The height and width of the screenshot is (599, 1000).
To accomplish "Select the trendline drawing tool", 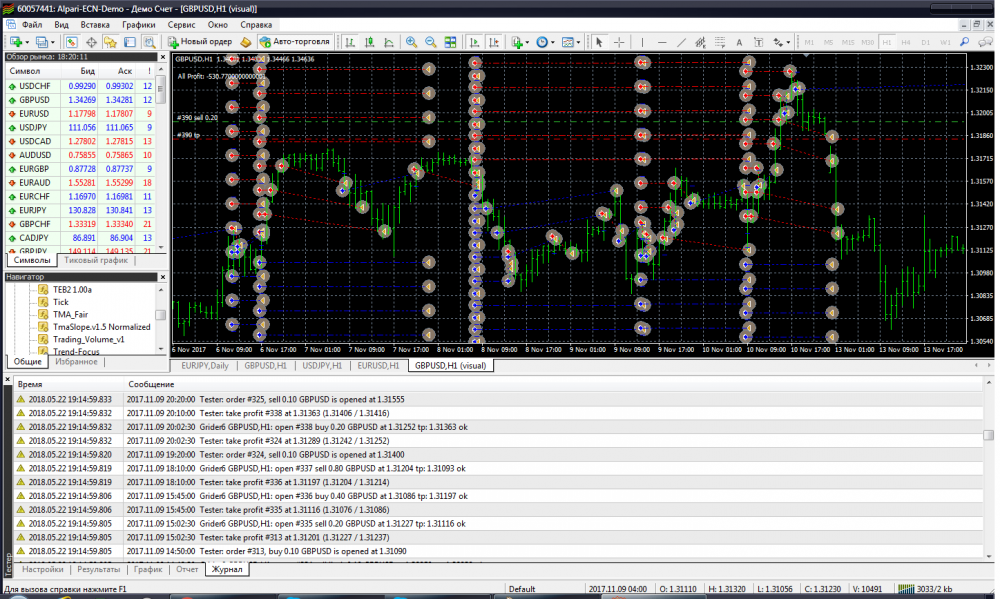I will [x=681, y=42].
